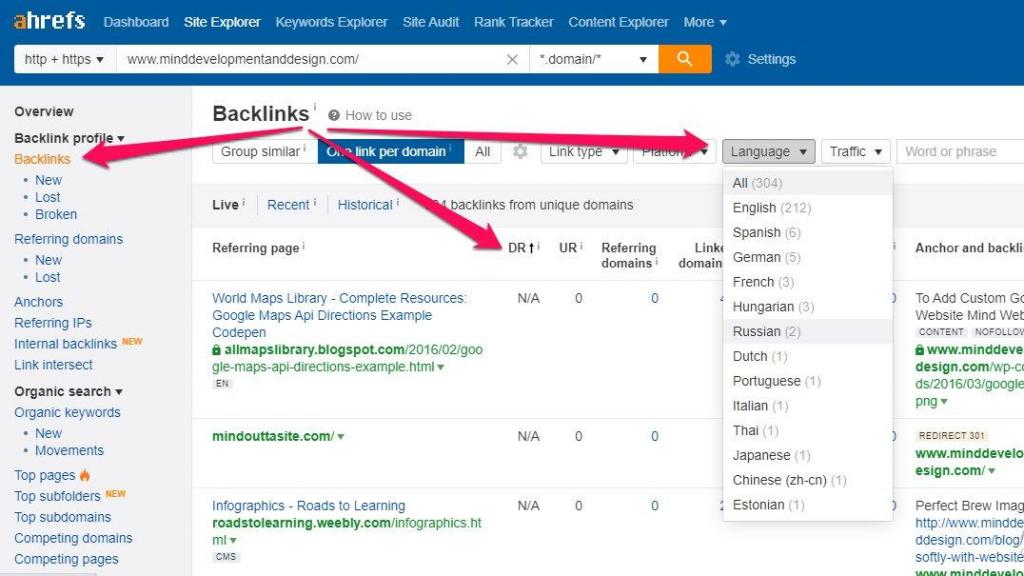Switch to the Recent backlinks tab
1024x576 pixels.
coord(288,205)
